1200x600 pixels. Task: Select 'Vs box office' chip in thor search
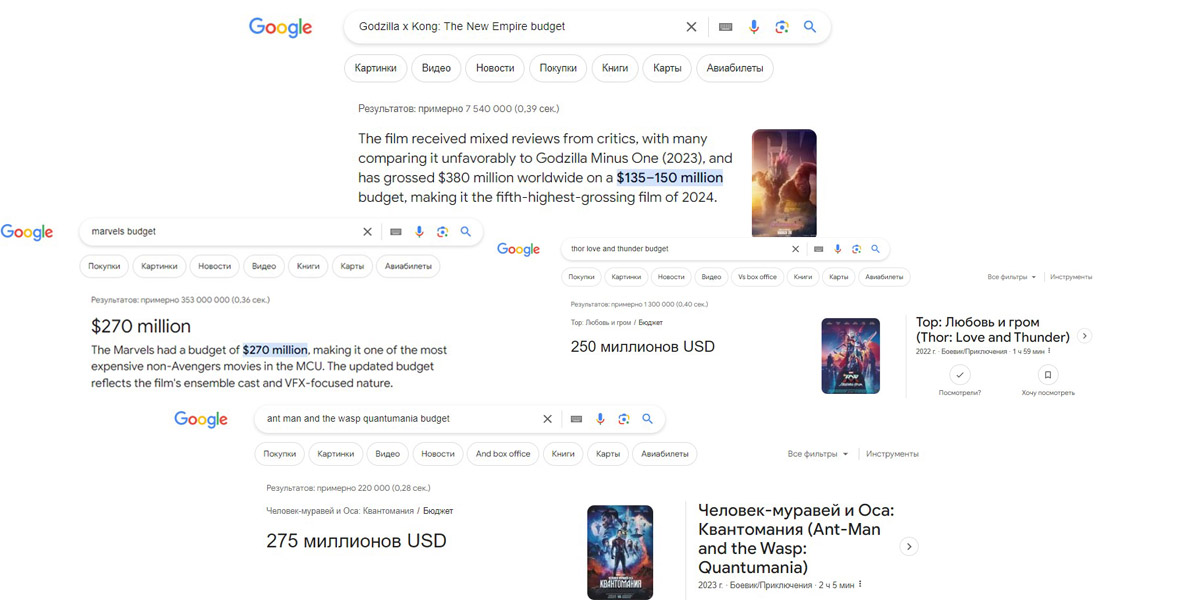757,277
